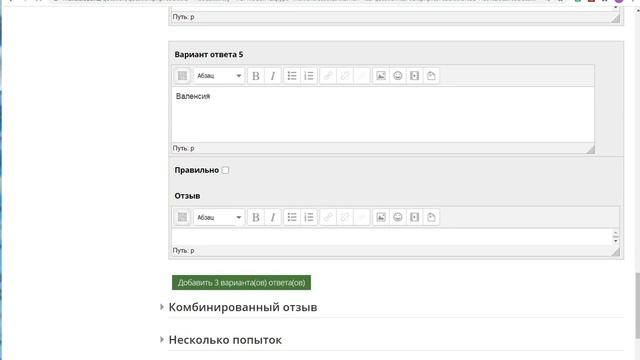Remove link in Отзыв editor
The image size is (640, 360).
pyautogui.click(x=345, y=217)
